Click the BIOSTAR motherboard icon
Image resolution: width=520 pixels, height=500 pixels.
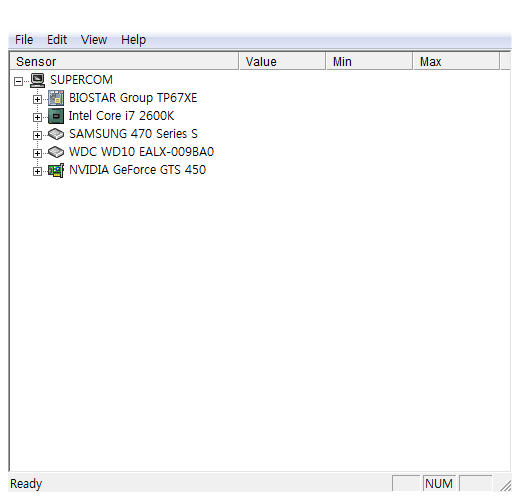coord(56,98)
